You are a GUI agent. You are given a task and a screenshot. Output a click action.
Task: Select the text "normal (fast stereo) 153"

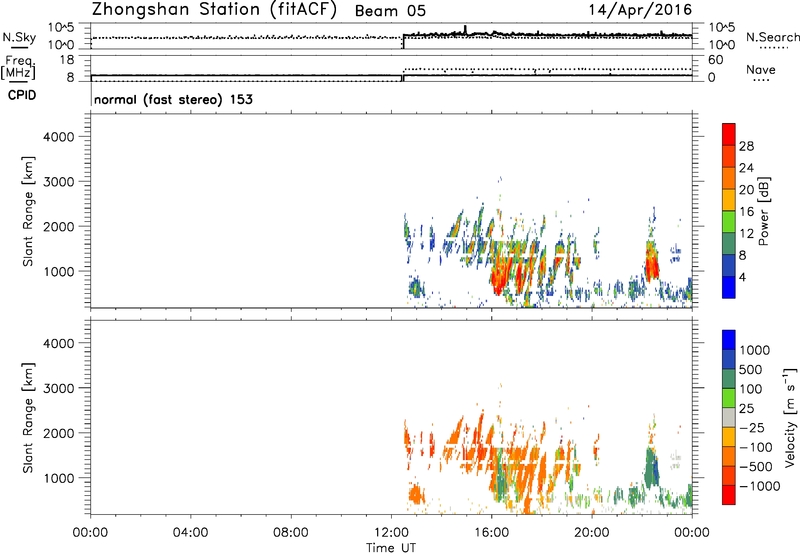click(173, 99)
